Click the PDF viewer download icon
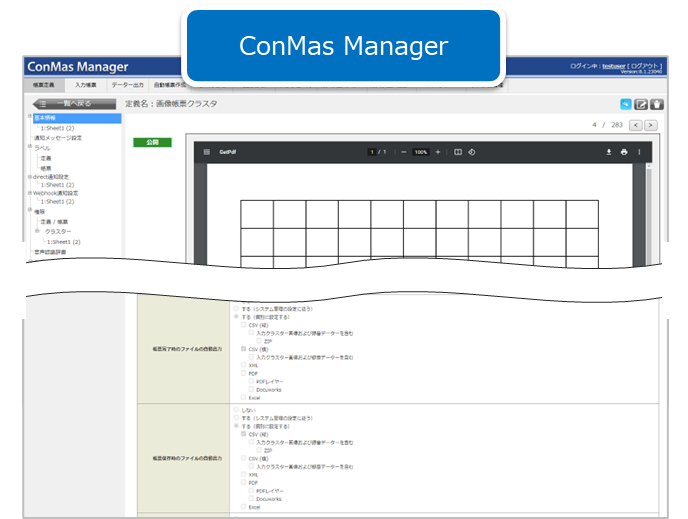The width and height of the screenshot is (688, 519). (x=607, y=152)
